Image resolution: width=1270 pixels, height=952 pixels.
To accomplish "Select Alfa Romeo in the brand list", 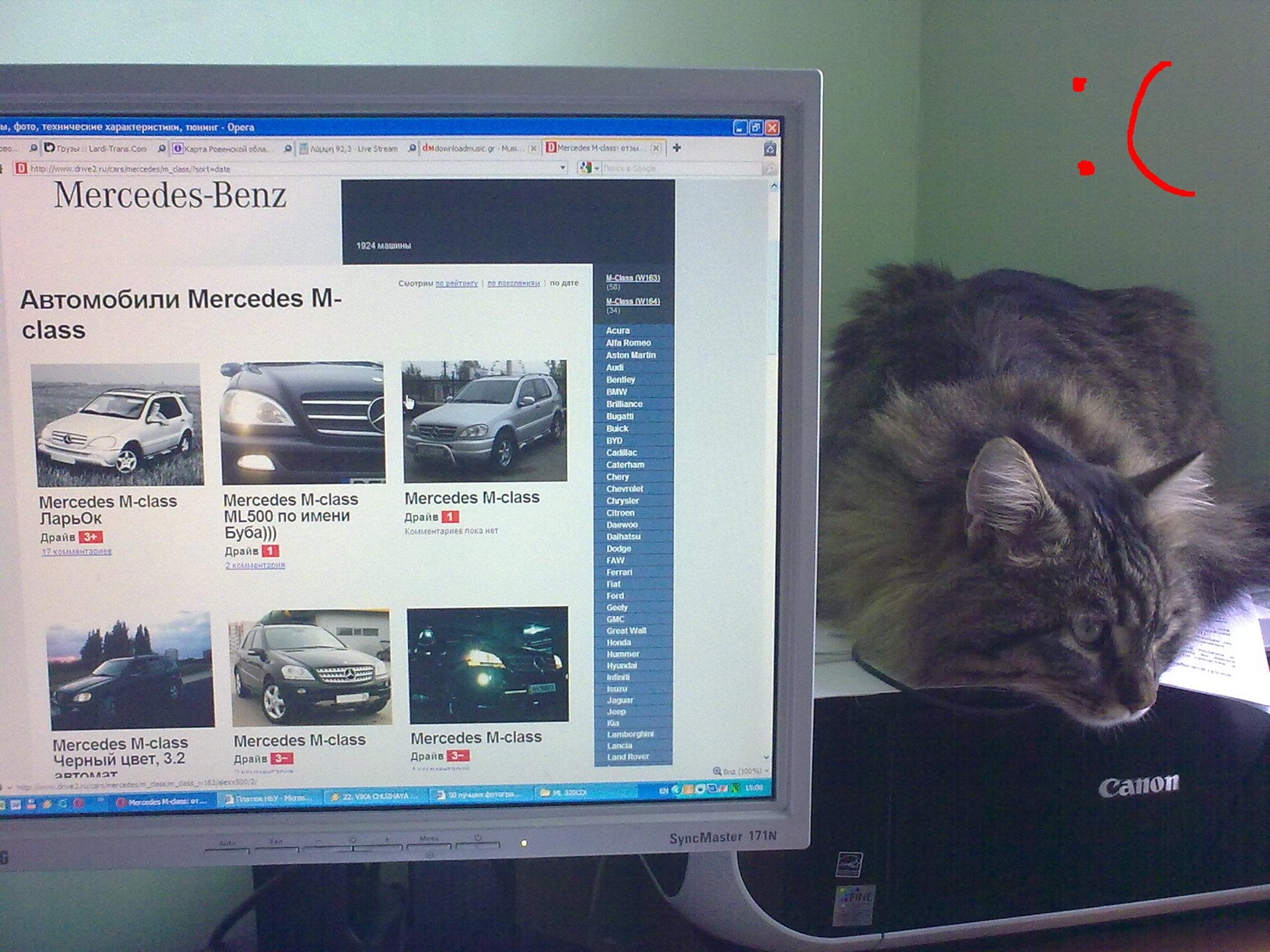I will (x=628, y=342).
